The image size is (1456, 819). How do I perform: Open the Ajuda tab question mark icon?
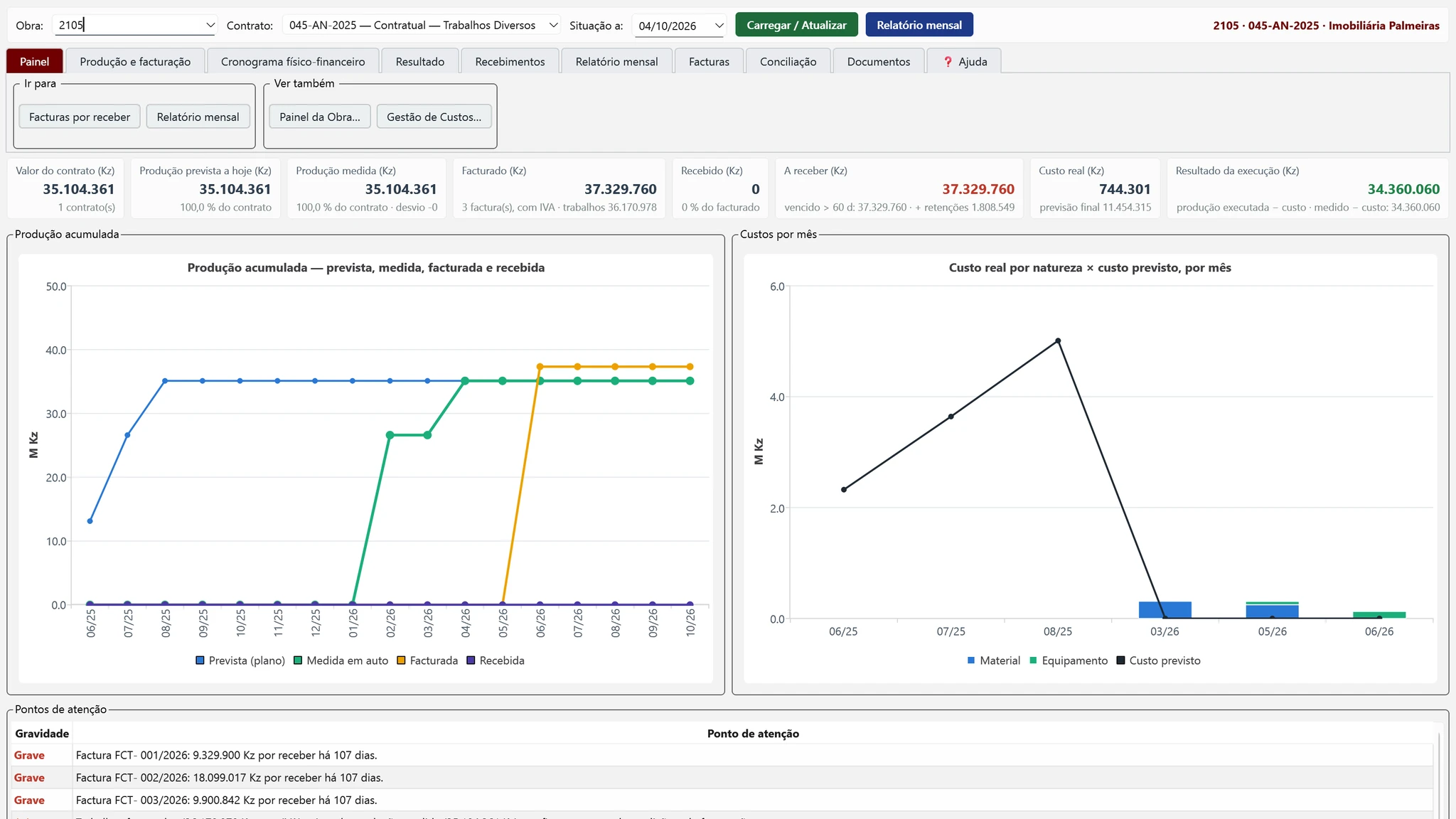point(948,62)
